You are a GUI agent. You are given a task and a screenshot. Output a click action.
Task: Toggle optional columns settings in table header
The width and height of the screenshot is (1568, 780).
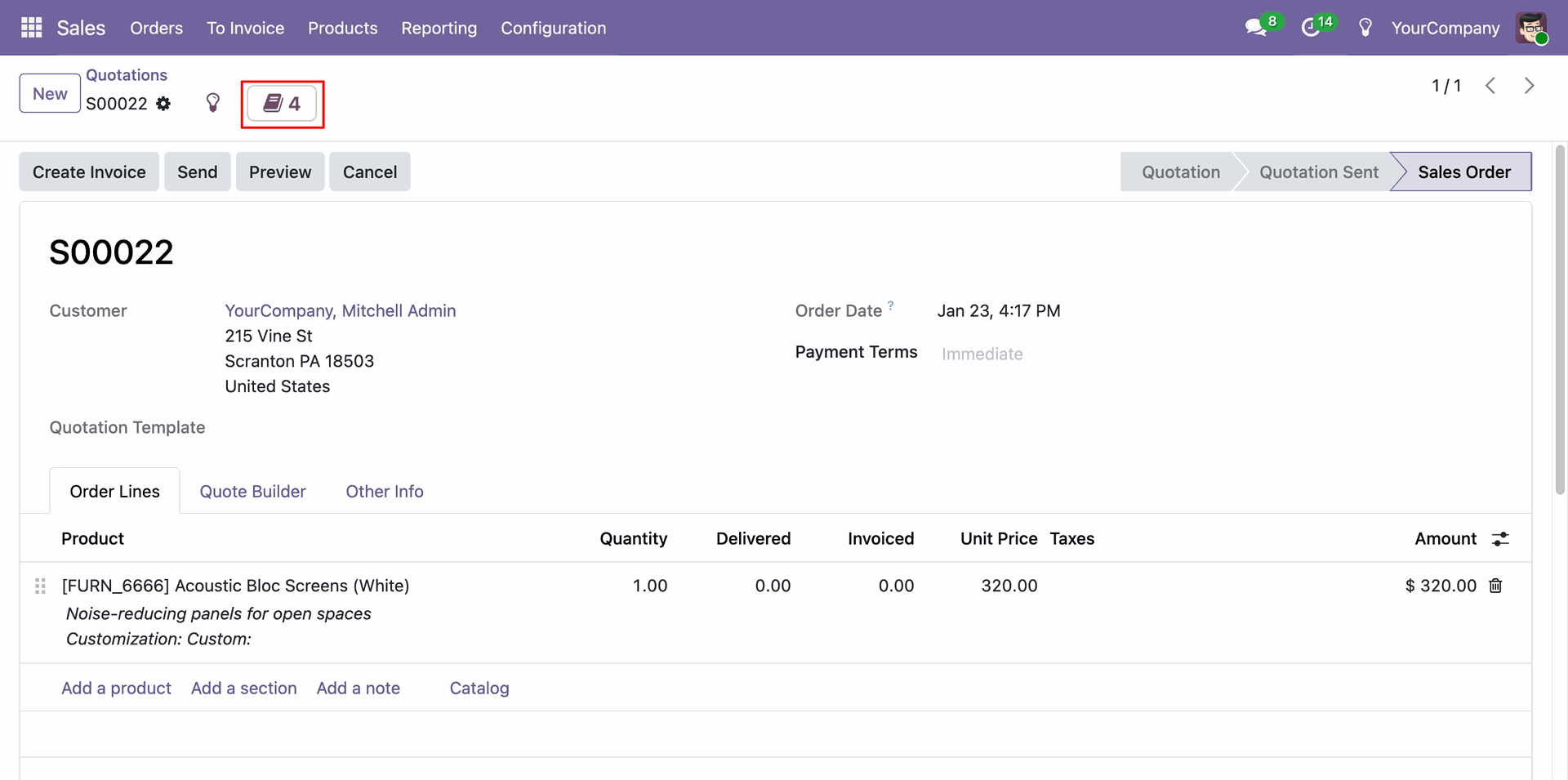pos(1500,539)
